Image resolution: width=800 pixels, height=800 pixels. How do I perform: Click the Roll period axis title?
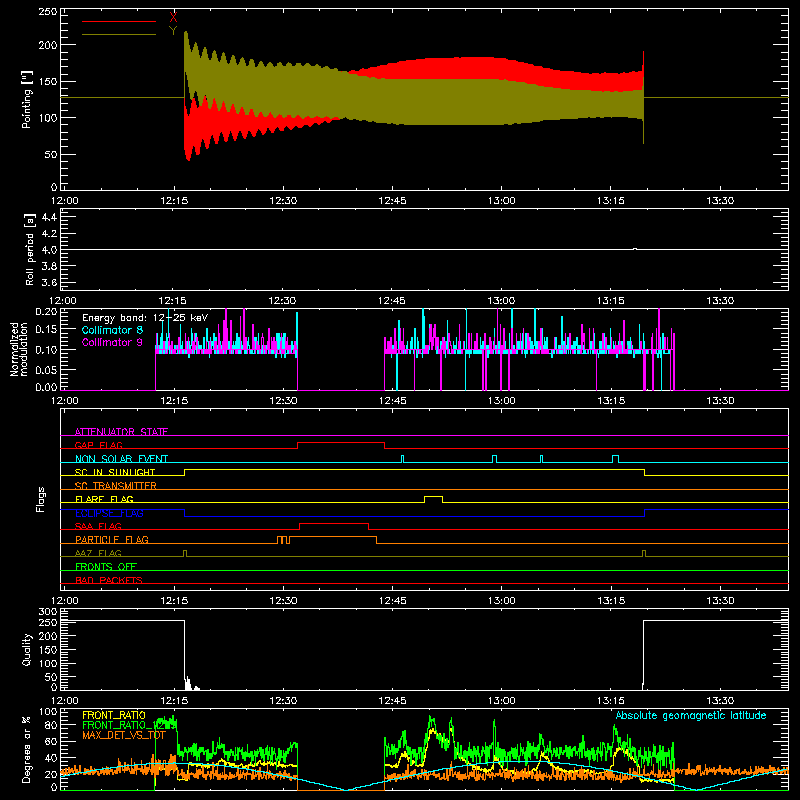click(x=30, y=249)
